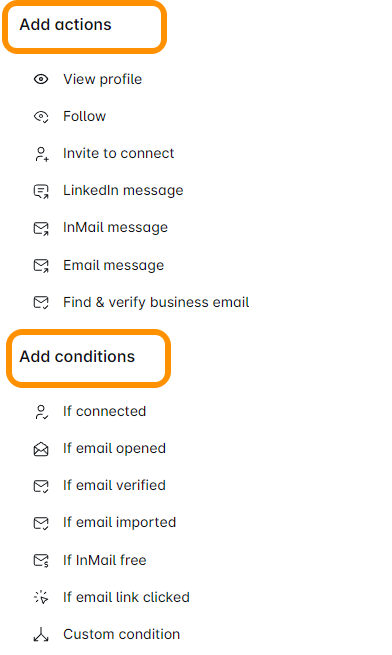Click the LinkedIn message chat bubble icon
This screenshot has width=392, height=655.
[x=41, y=191]
